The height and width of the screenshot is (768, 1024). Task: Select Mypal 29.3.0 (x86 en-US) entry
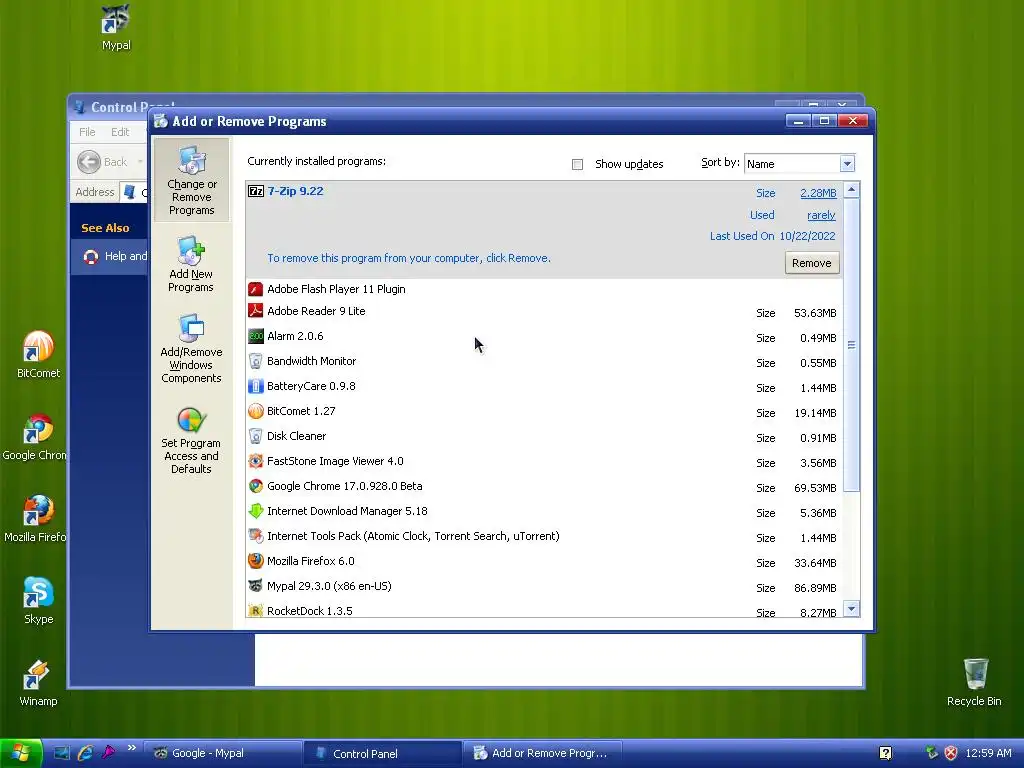pyautogui.click(x=545, y=586)
